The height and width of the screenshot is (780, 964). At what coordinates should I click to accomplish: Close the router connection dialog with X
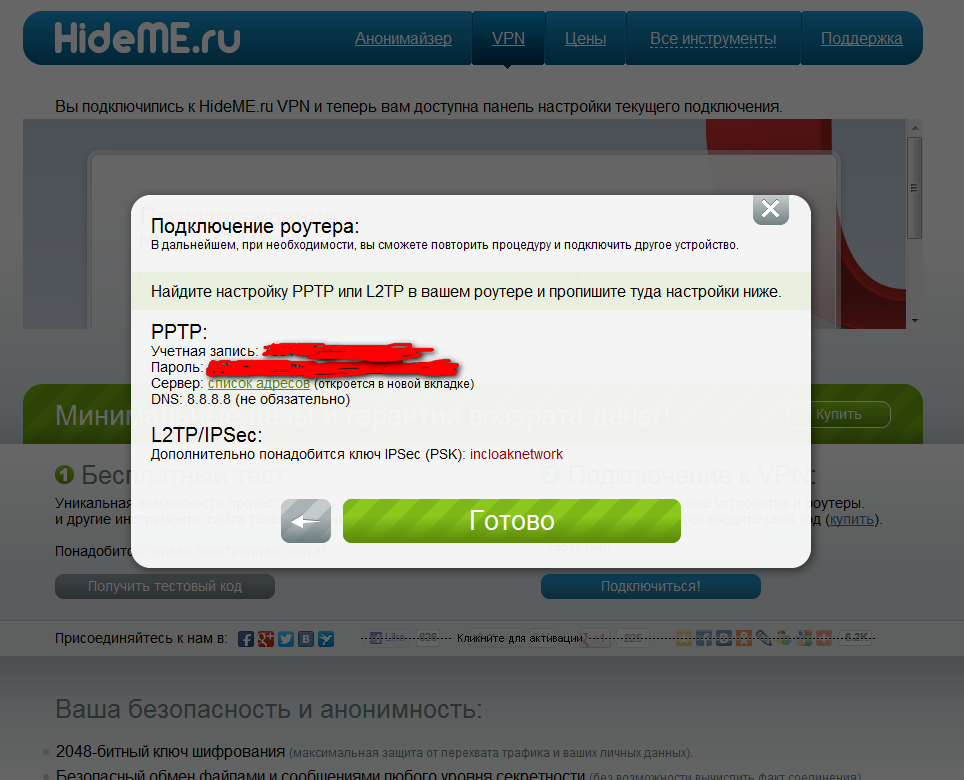point(770,209)
